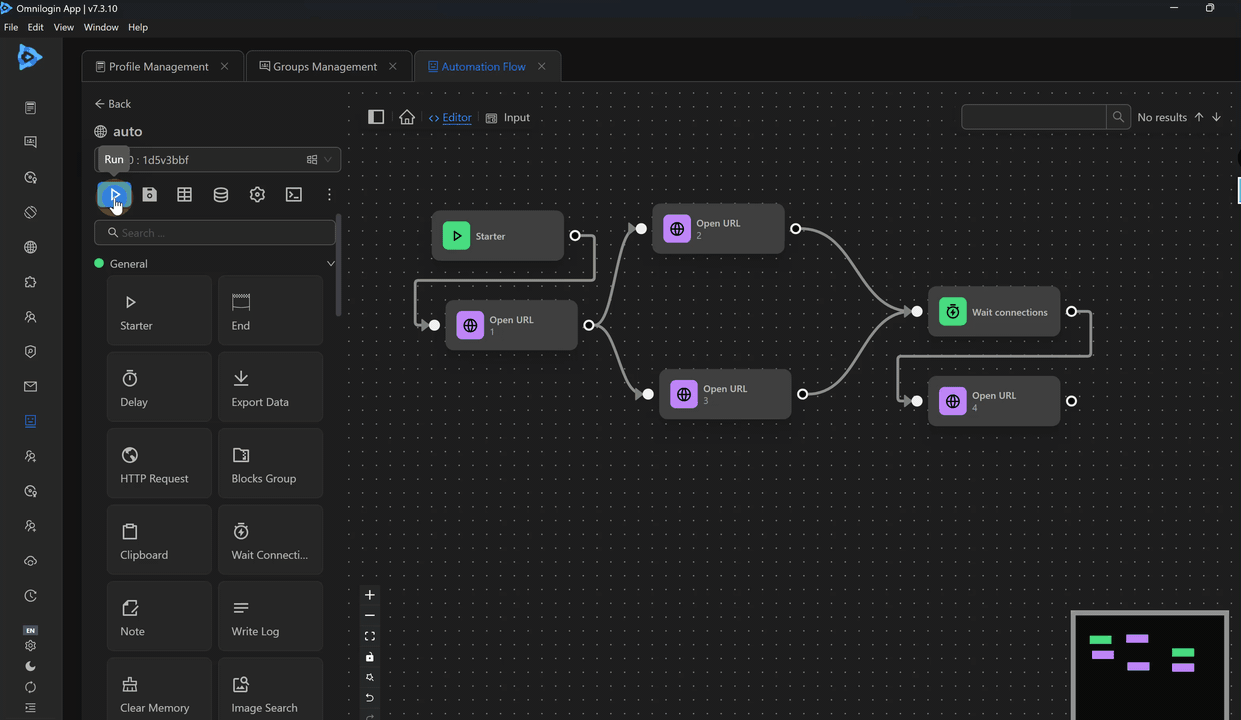
Task: Select the HTTP Request block
Action: point(159,463)
